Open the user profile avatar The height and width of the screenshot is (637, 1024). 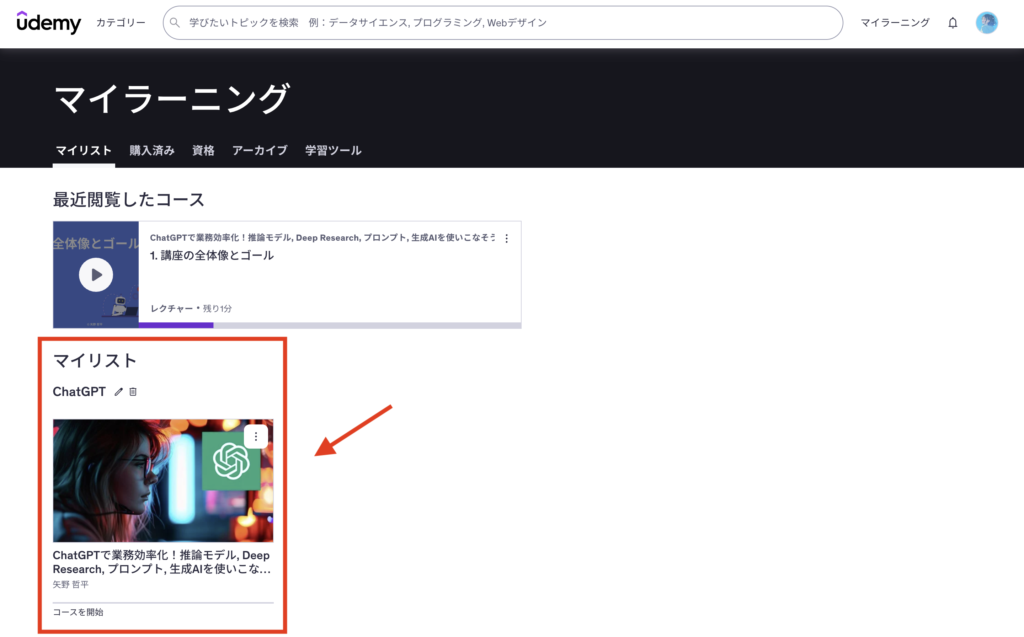(x=987, y=23)
